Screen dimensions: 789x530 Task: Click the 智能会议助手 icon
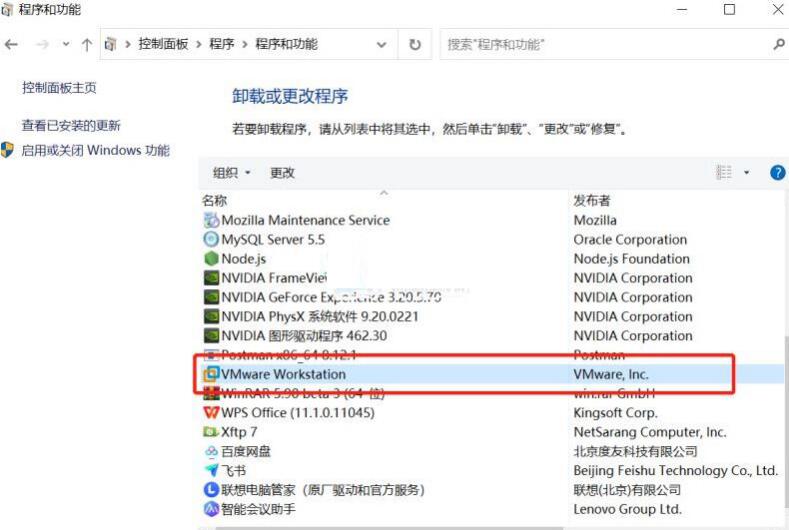click(x=211, y=509)
